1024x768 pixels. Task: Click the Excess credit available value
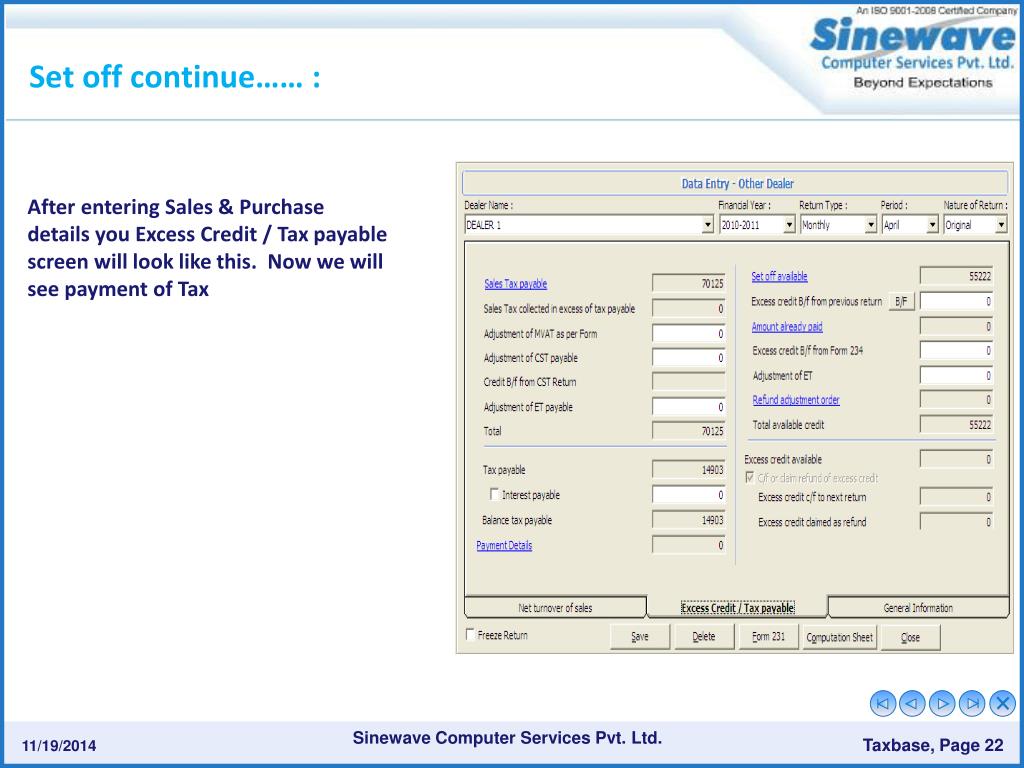[x=957, y=459]
